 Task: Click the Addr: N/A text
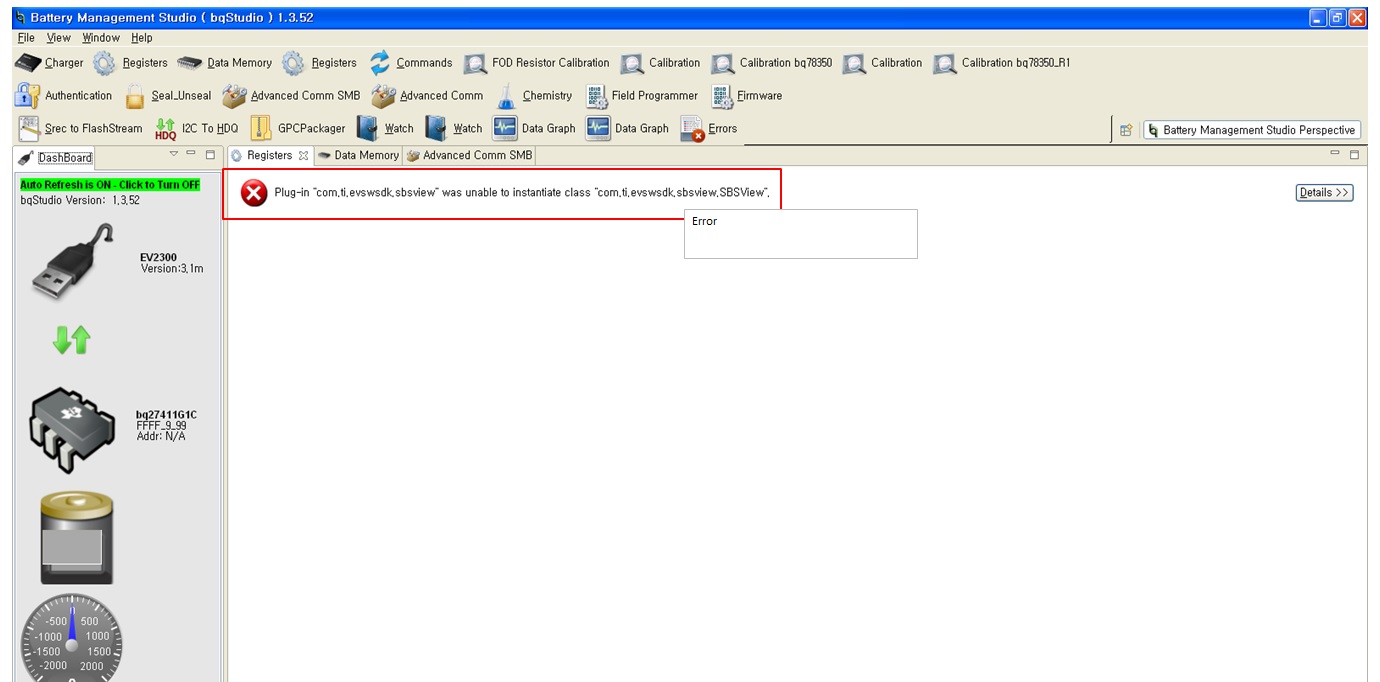pos(161,436)
